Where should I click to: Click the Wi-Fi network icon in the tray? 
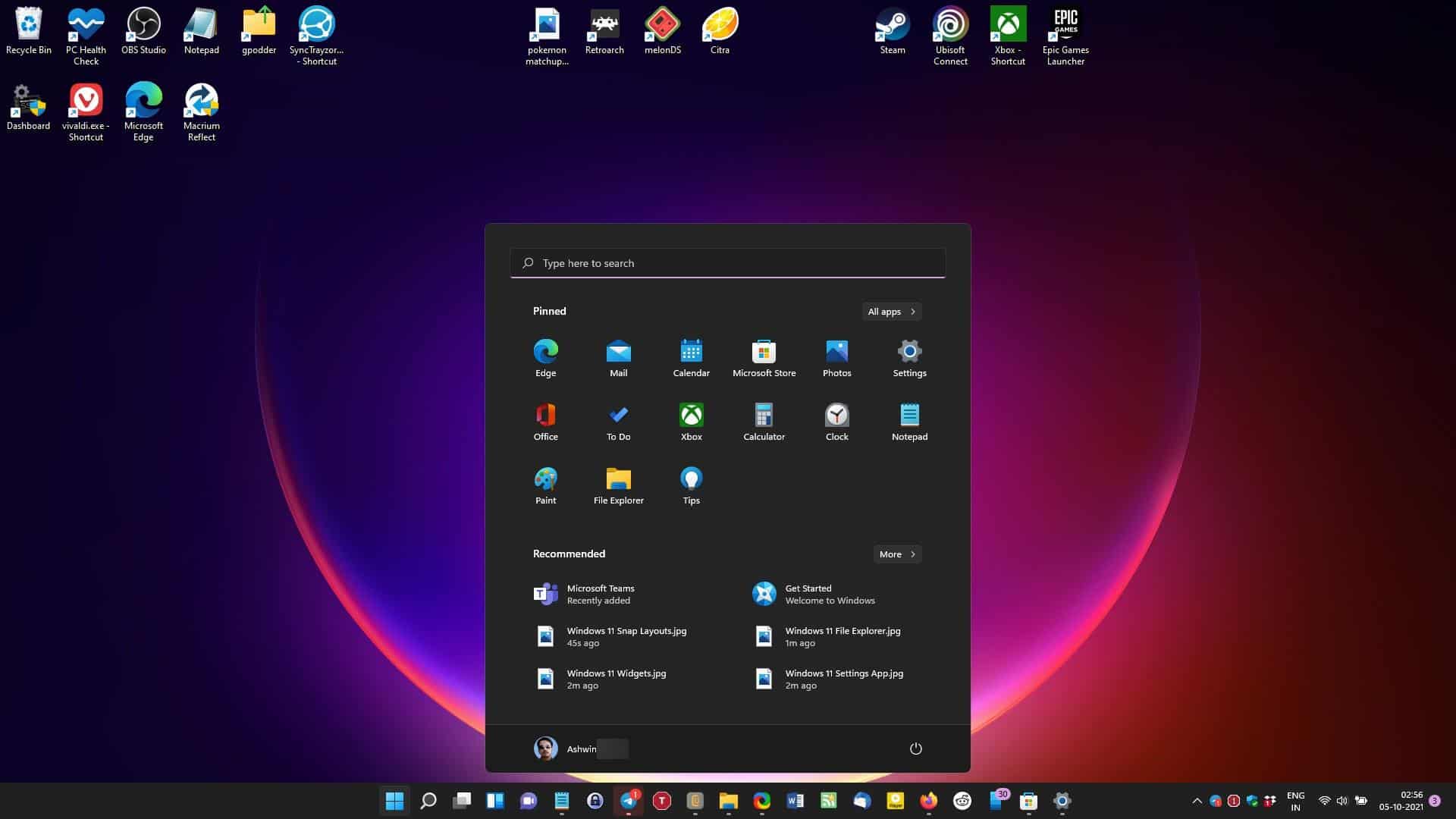(1324, 801)
